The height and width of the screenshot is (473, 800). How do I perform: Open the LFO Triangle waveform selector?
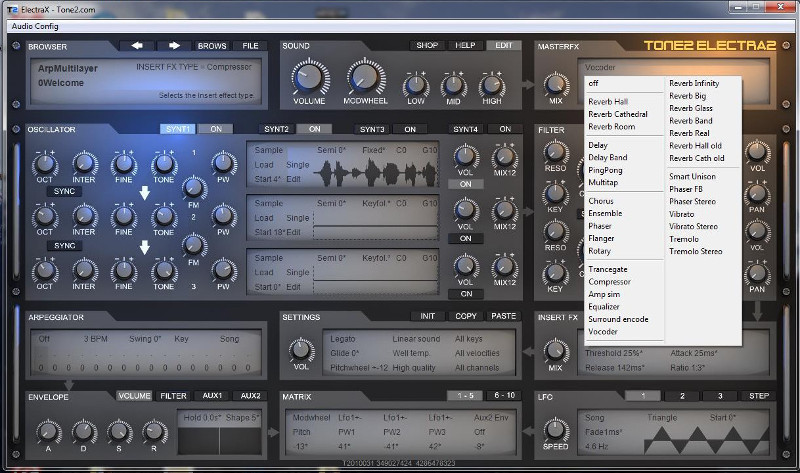click(662, 417)
